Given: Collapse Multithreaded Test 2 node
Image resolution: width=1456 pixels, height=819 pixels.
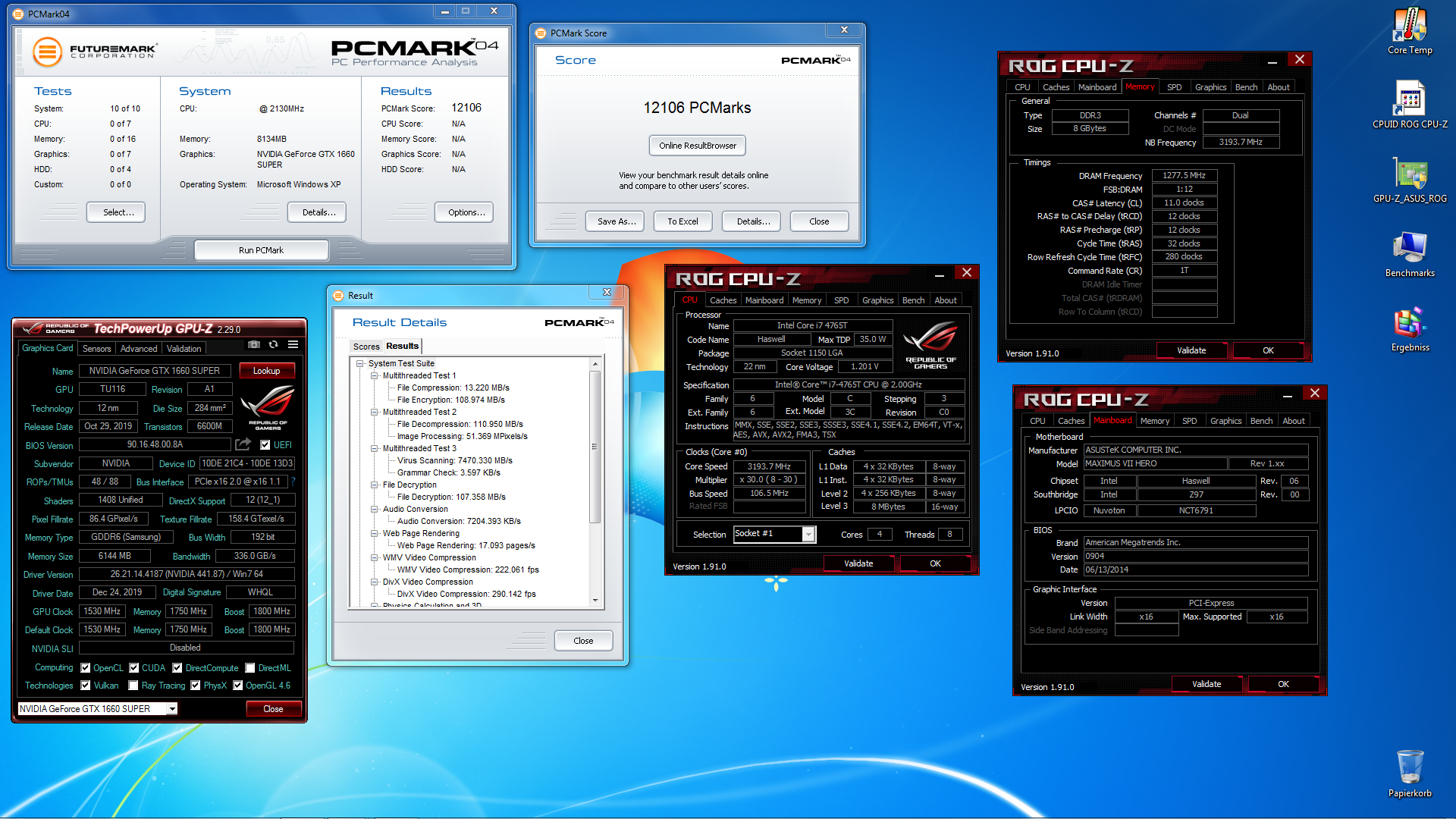Looking at the screenshot, I should (x=375, y=413).
